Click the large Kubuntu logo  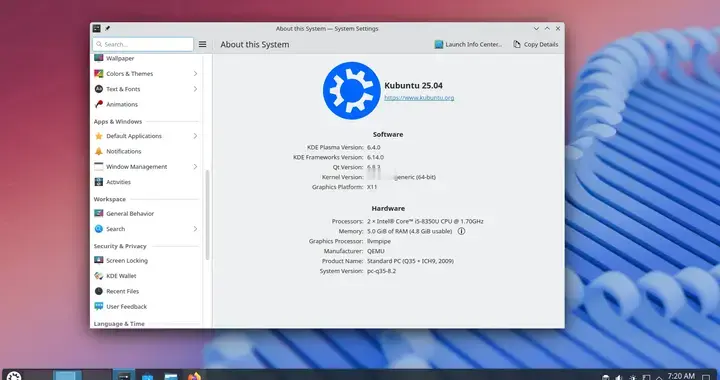[x=352, y=90]
